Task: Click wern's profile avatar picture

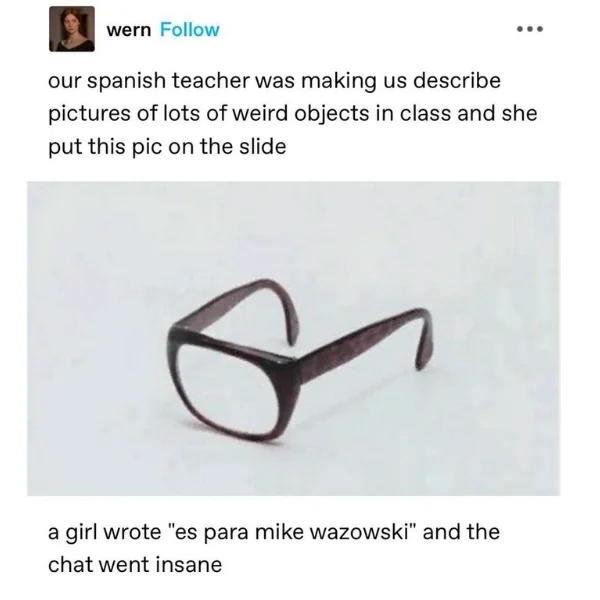Action: (x=72, y=29)
